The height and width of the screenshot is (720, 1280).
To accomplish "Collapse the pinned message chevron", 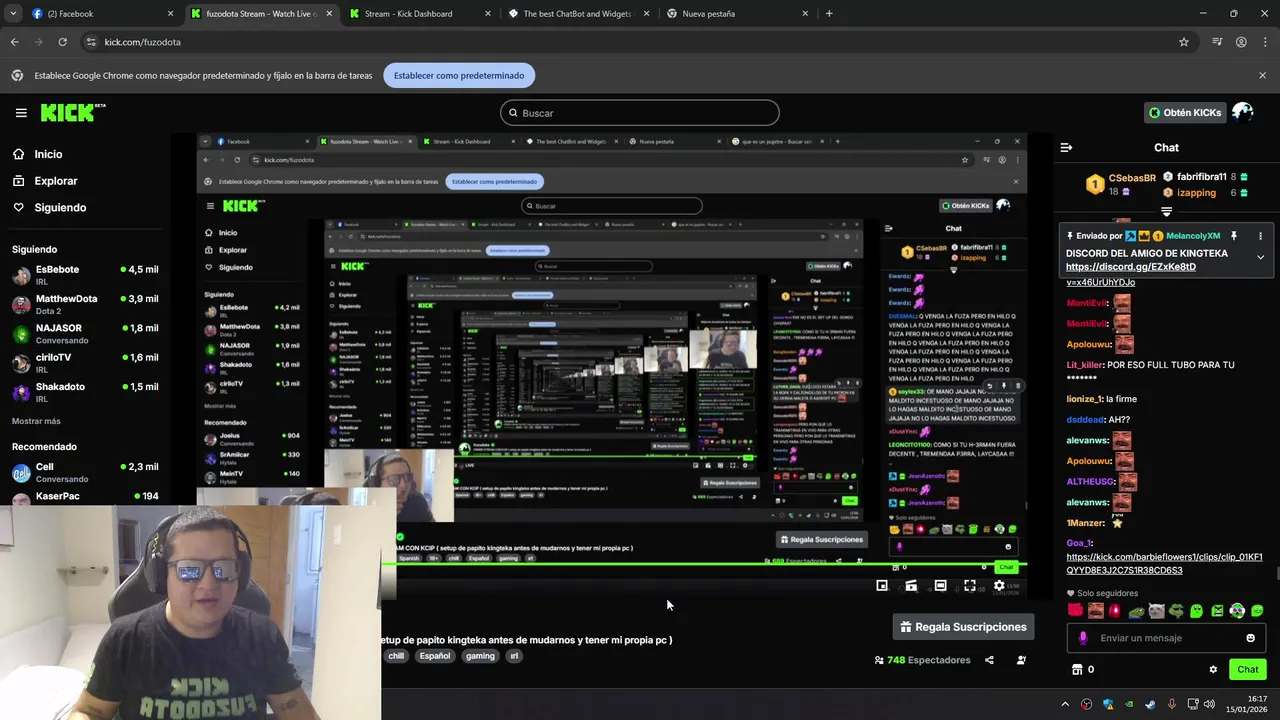I will 1260,257.
